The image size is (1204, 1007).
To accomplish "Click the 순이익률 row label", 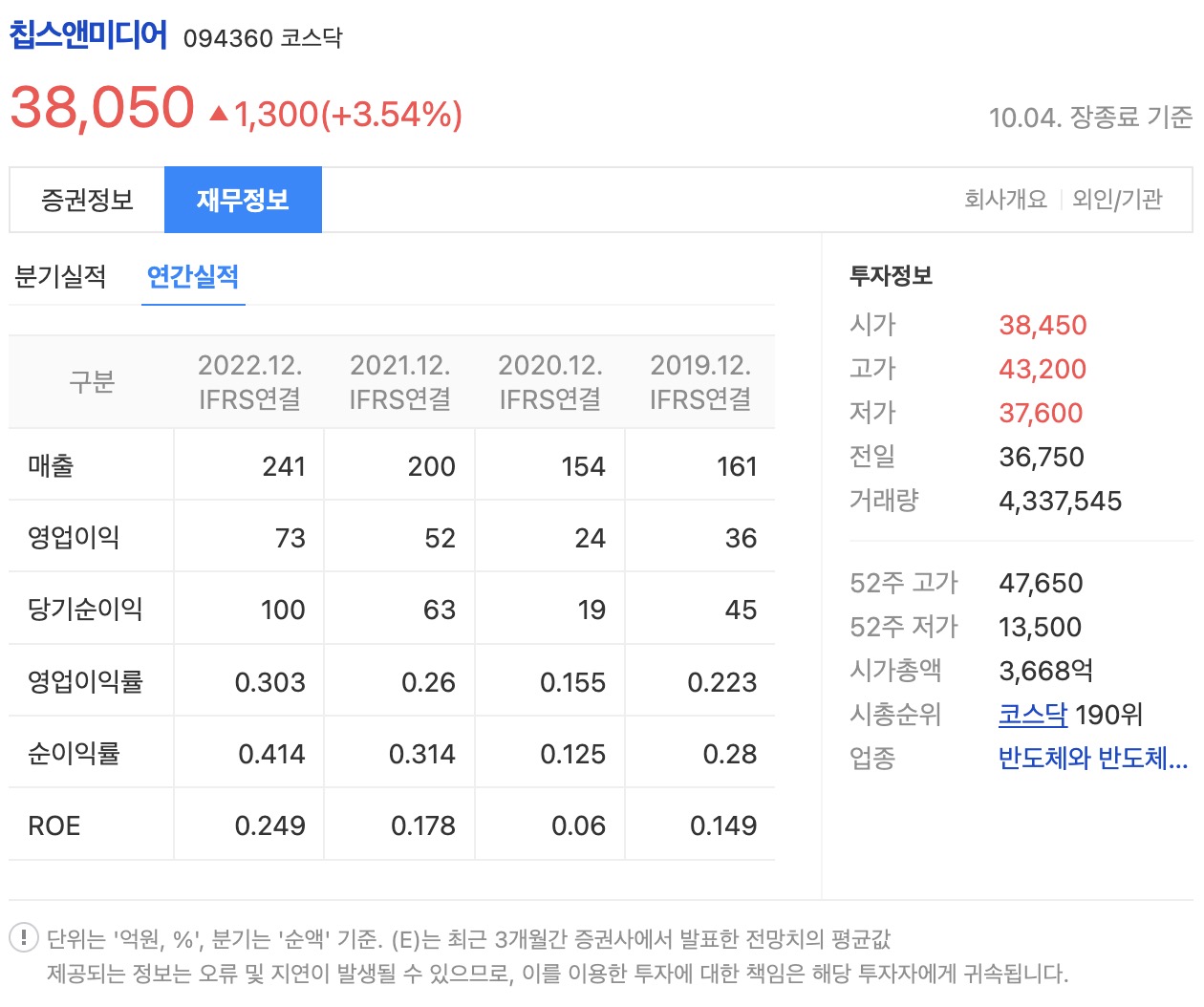I will tap(74, 754).
